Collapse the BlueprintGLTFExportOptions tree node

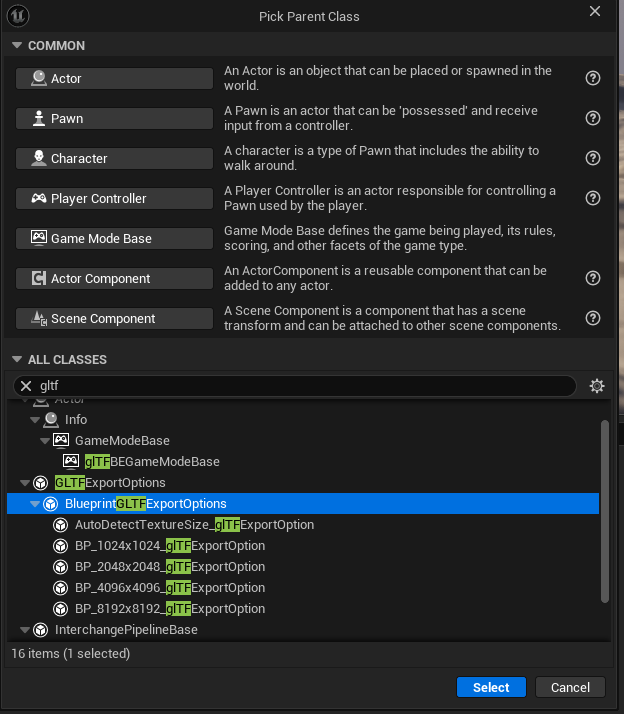[x=36, y=504]
